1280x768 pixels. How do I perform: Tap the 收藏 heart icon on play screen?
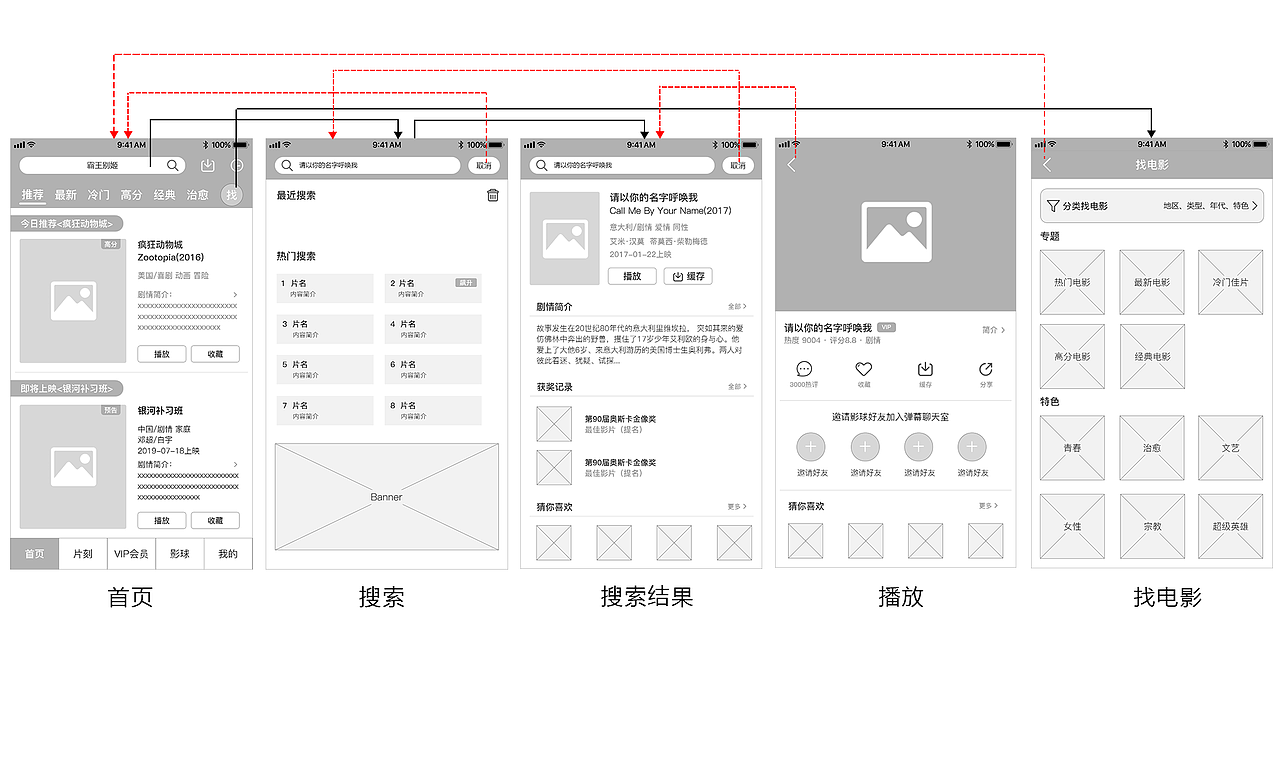pos(864,370)
